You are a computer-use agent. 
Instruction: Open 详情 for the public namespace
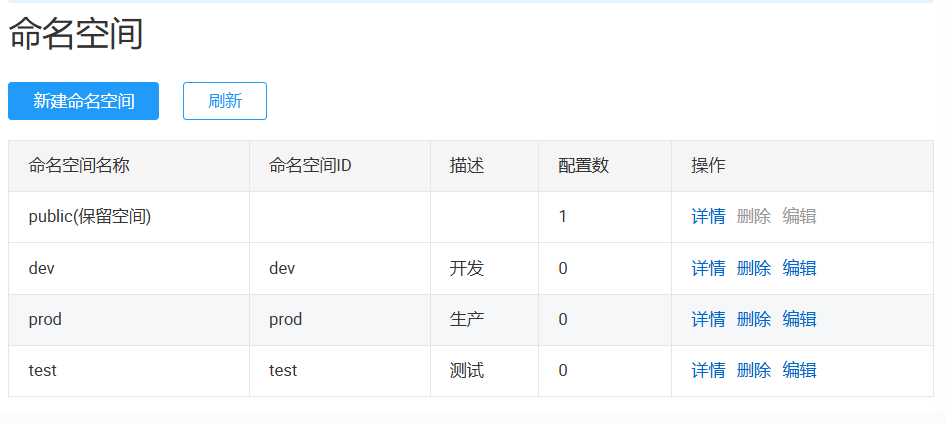pos(708,217)
